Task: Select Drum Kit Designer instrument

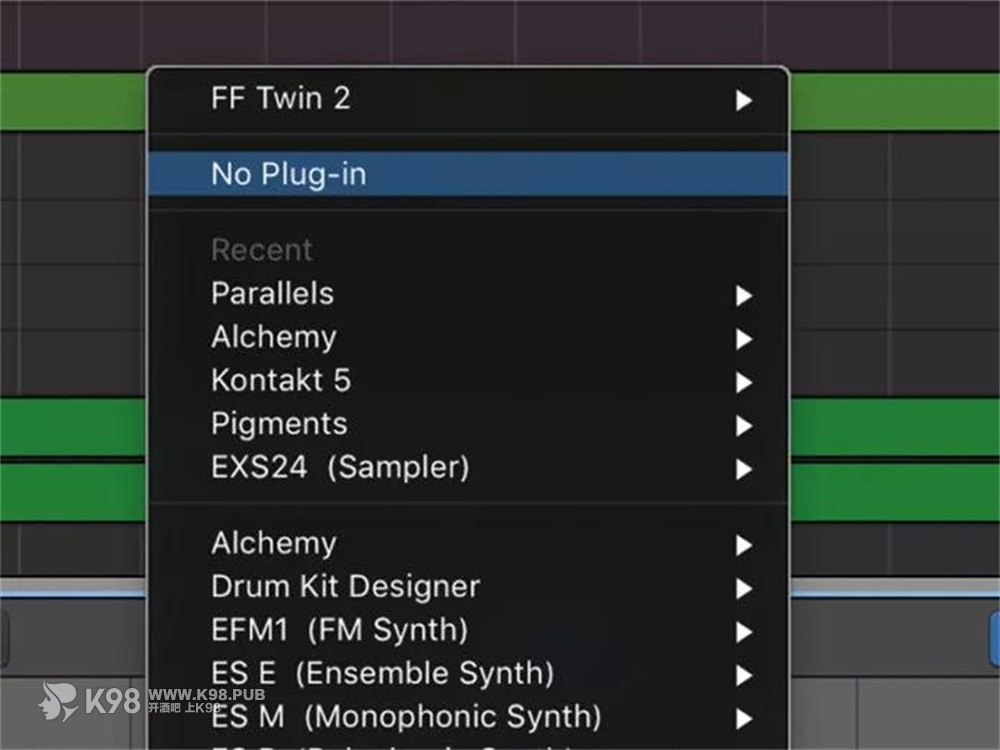Action: point(468,587)
